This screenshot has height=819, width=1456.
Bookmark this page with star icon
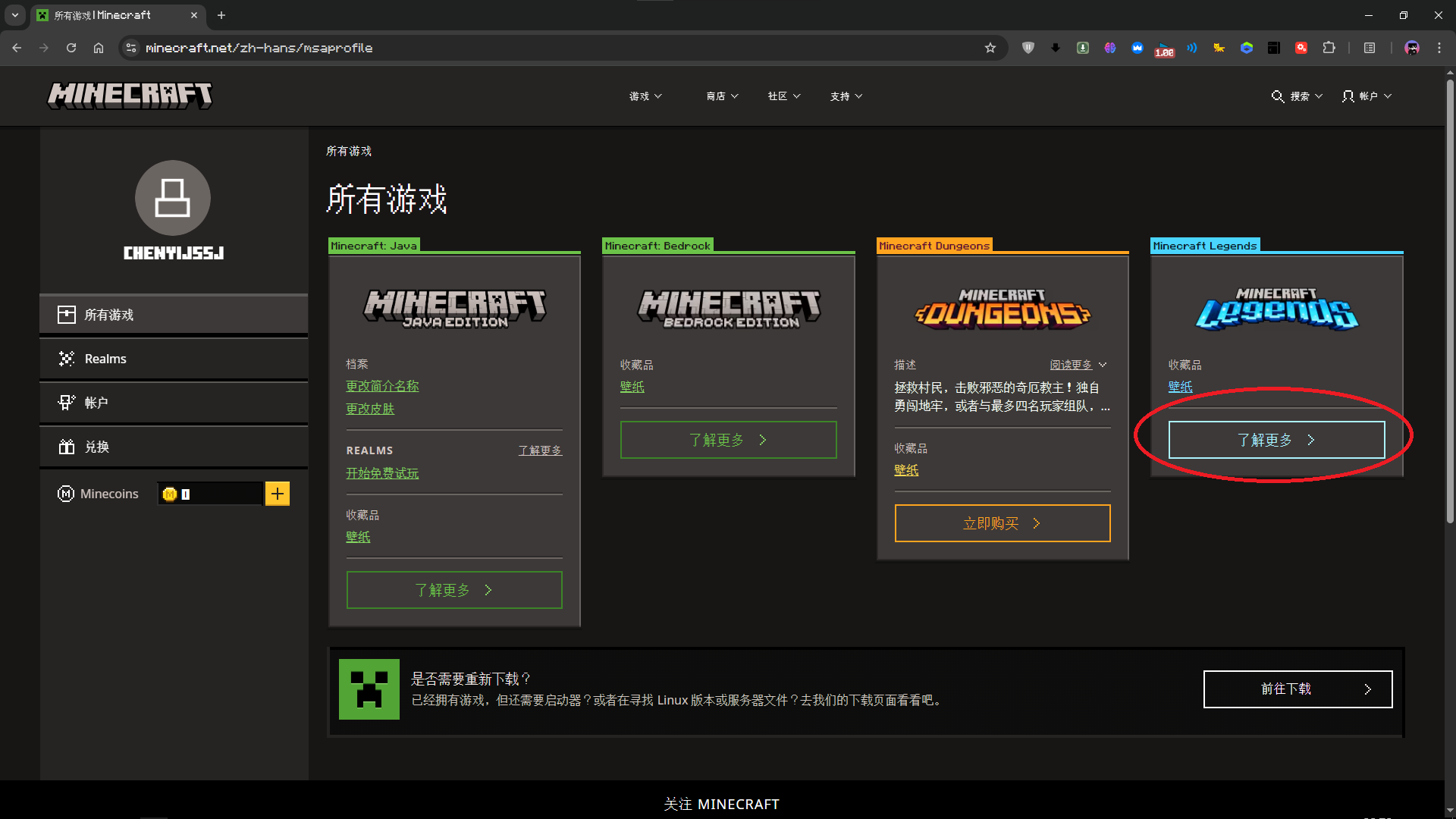[x=990, y=48]
